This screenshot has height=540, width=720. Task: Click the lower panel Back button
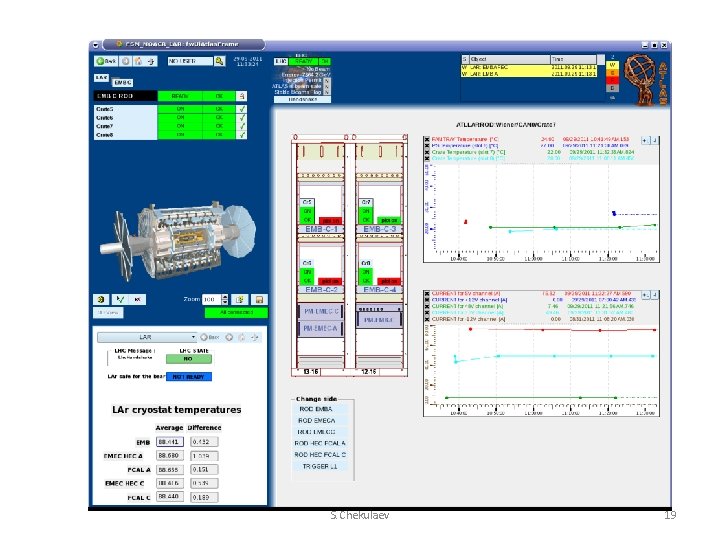tap(210, 338)
